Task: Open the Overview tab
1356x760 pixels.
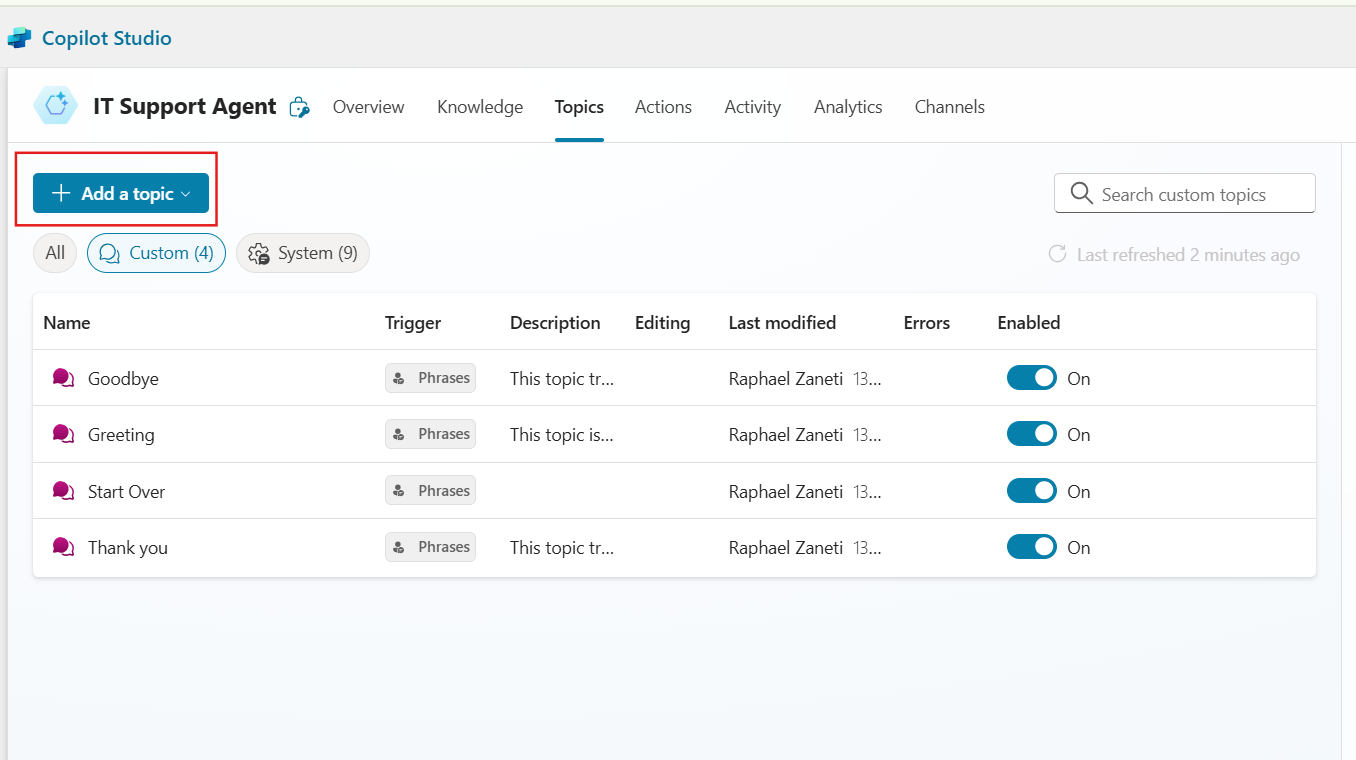Action: (369, 107)
